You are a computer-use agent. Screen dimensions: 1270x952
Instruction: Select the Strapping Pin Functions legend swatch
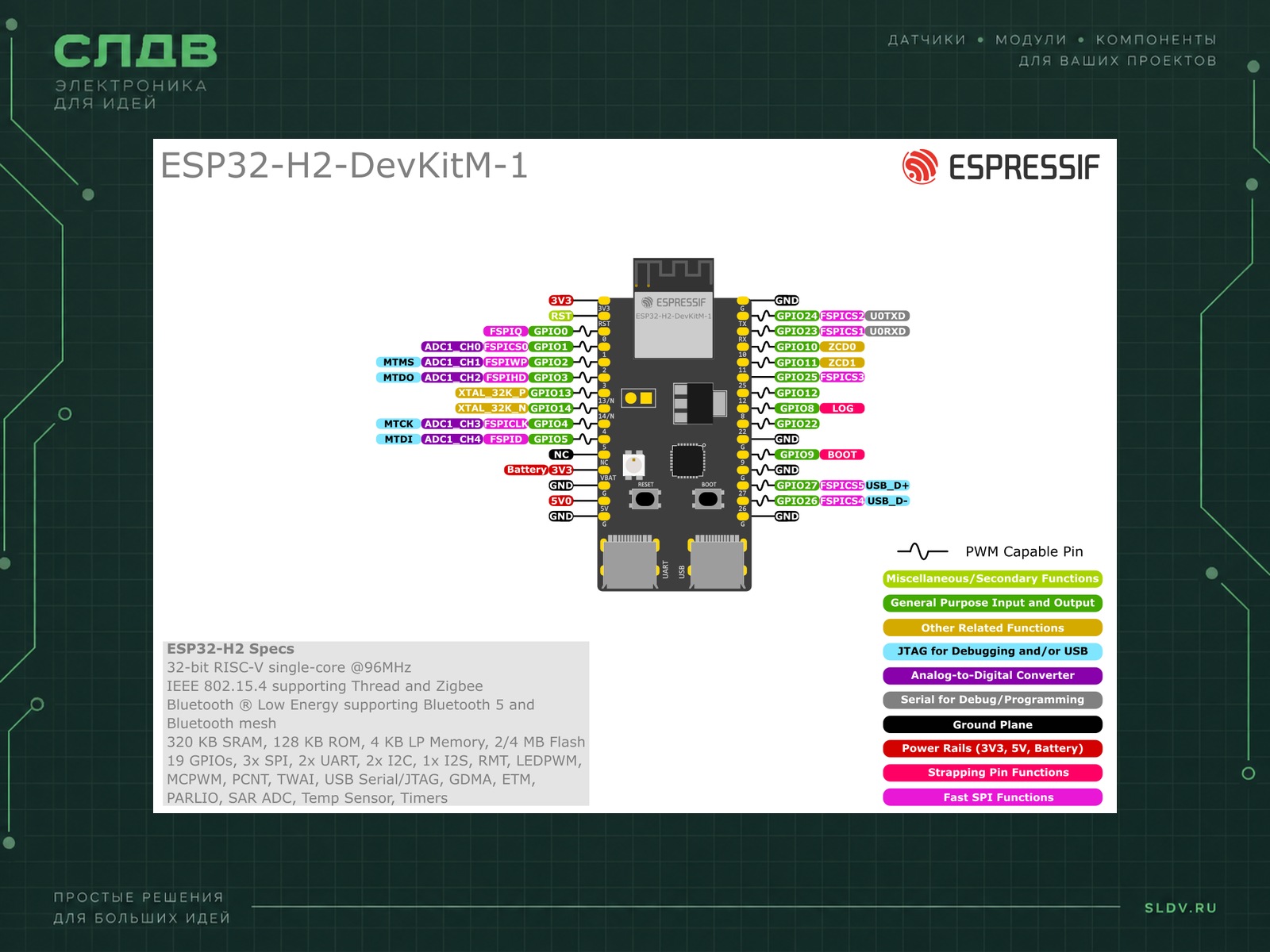(x=992, y=773)
